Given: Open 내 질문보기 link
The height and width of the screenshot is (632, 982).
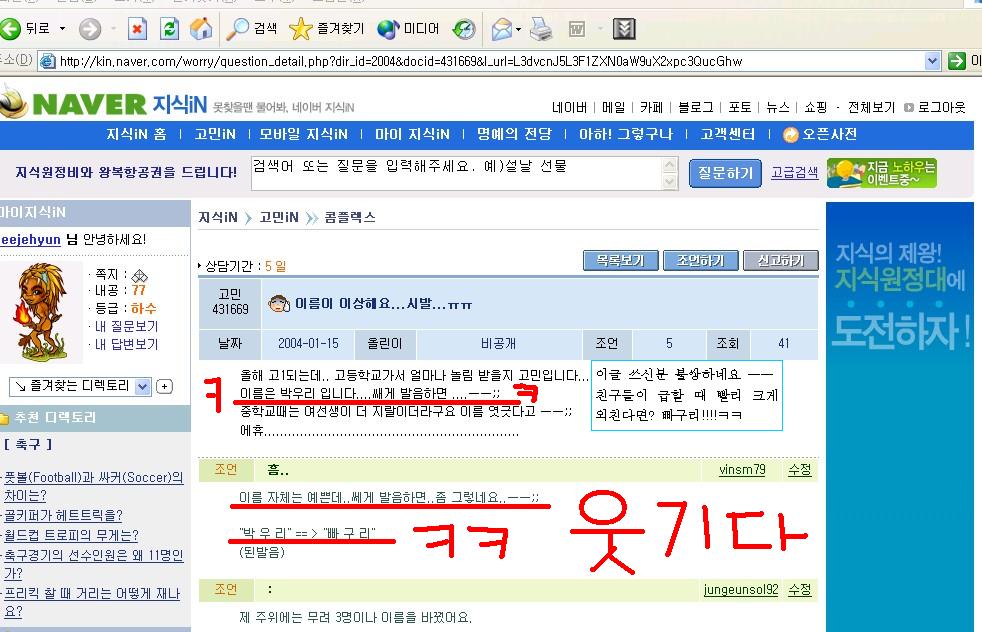Looking at the screenshot, I should (x=126, y=326).
